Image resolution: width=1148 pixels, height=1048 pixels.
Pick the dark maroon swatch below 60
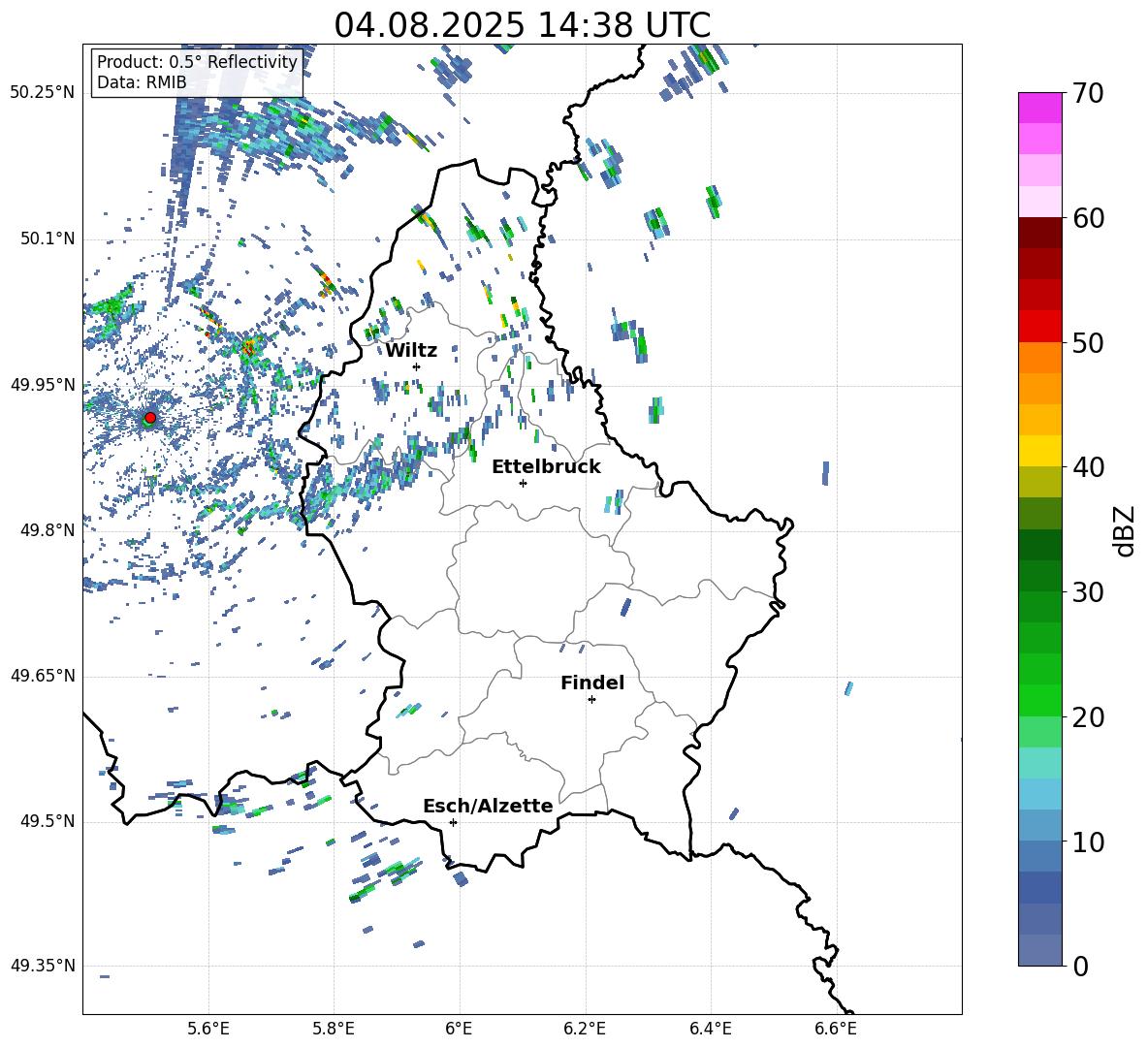pos(1039,232)
